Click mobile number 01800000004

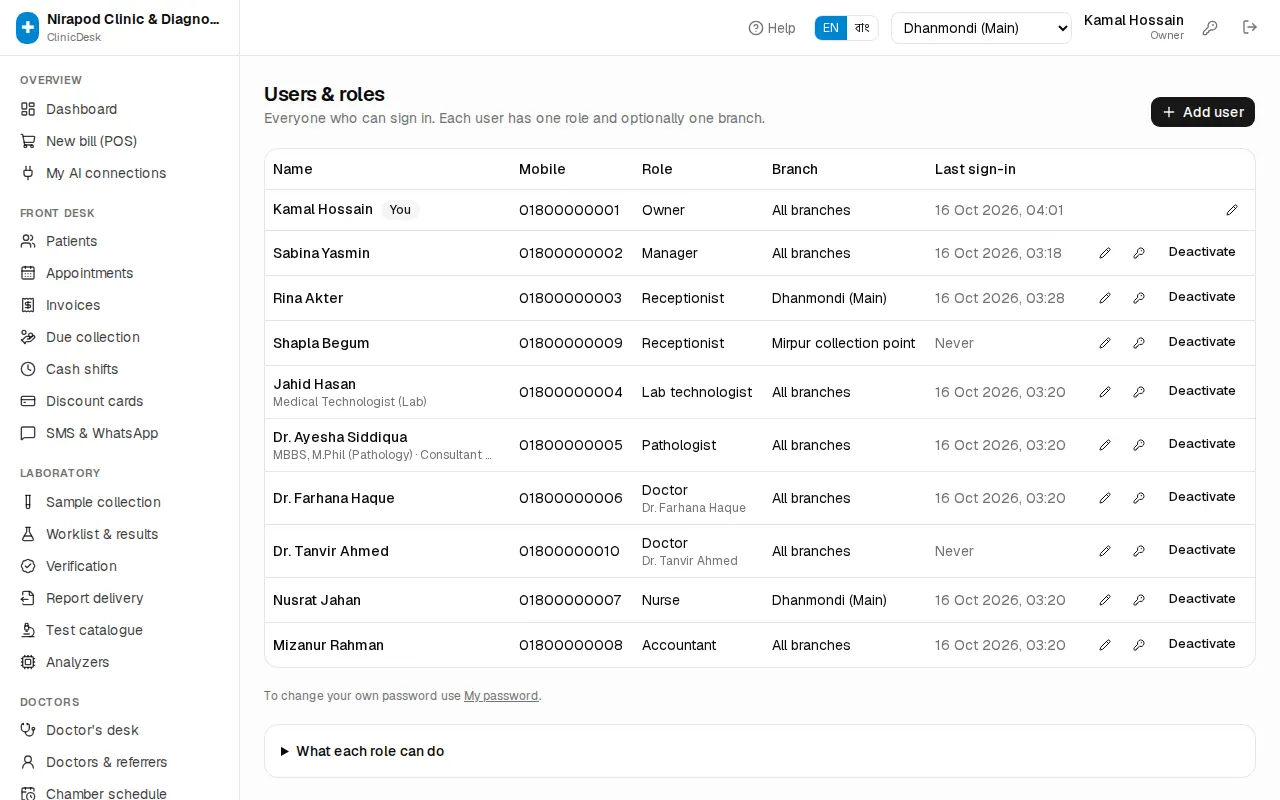coord(571,392)
